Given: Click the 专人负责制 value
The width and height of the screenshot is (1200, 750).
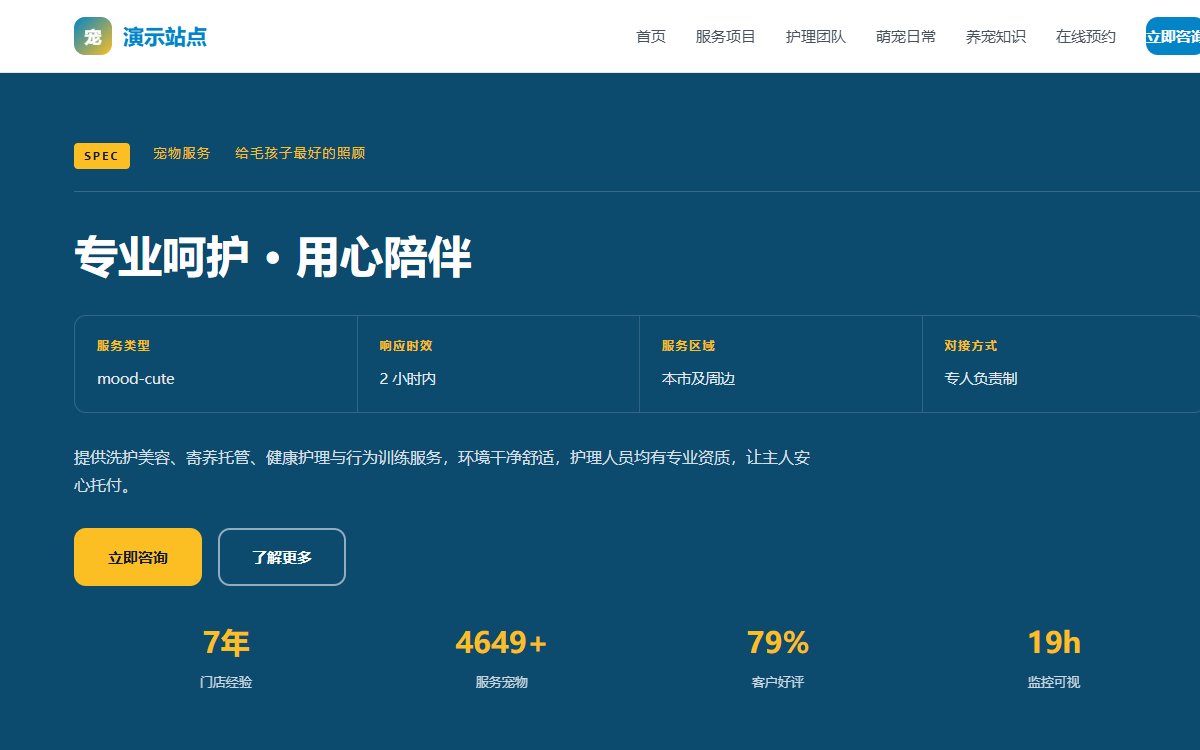Looking at the screenshot, I should point(981,379).
